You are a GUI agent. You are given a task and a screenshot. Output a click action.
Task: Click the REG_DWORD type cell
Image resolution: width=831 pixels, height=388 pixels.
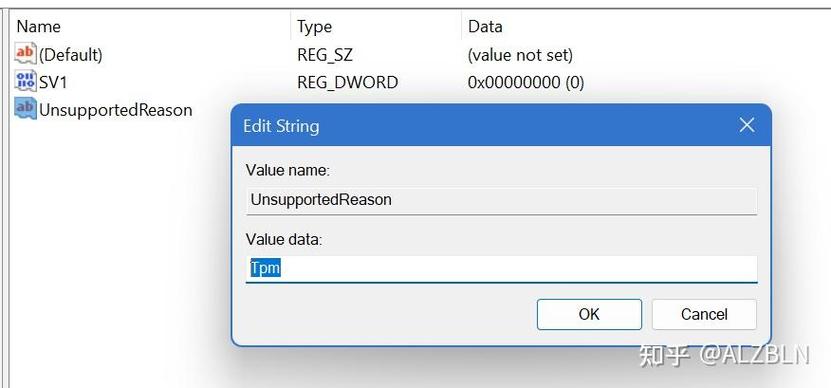click(x=348, y=82)
